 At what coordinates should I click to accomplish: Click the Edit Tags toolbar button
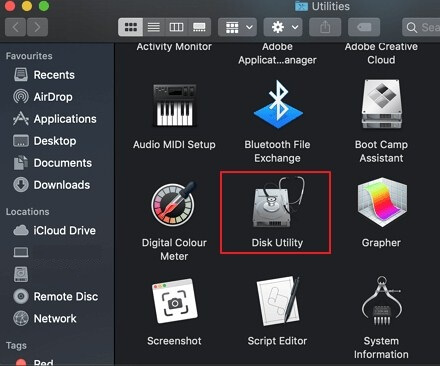364,27
